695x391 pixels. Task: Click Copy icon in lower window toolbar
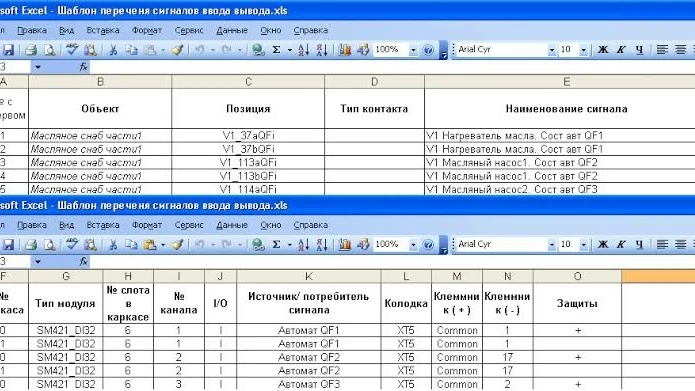[132, 244]
